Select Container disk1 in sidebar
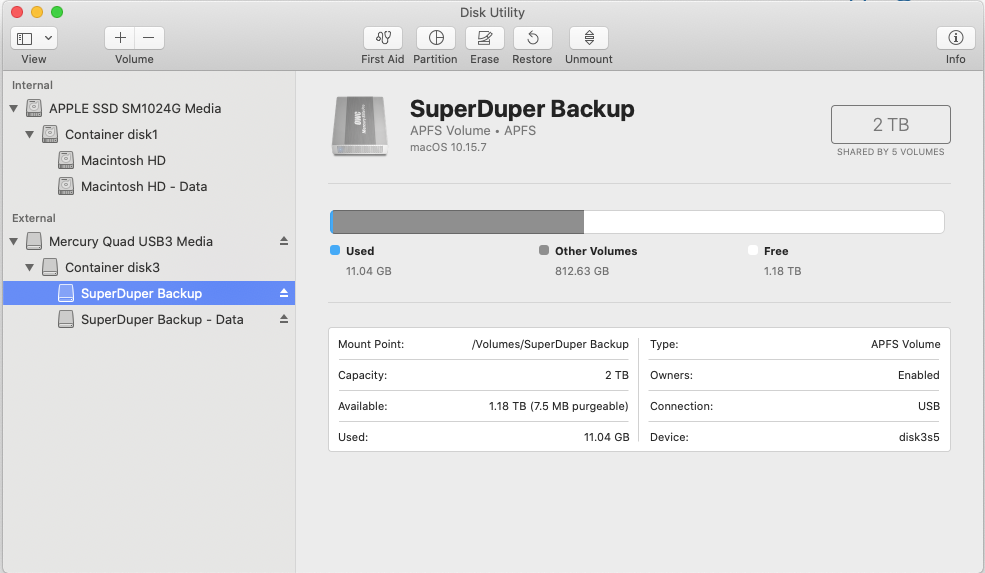The image size is (985, 573). point(148,134)
